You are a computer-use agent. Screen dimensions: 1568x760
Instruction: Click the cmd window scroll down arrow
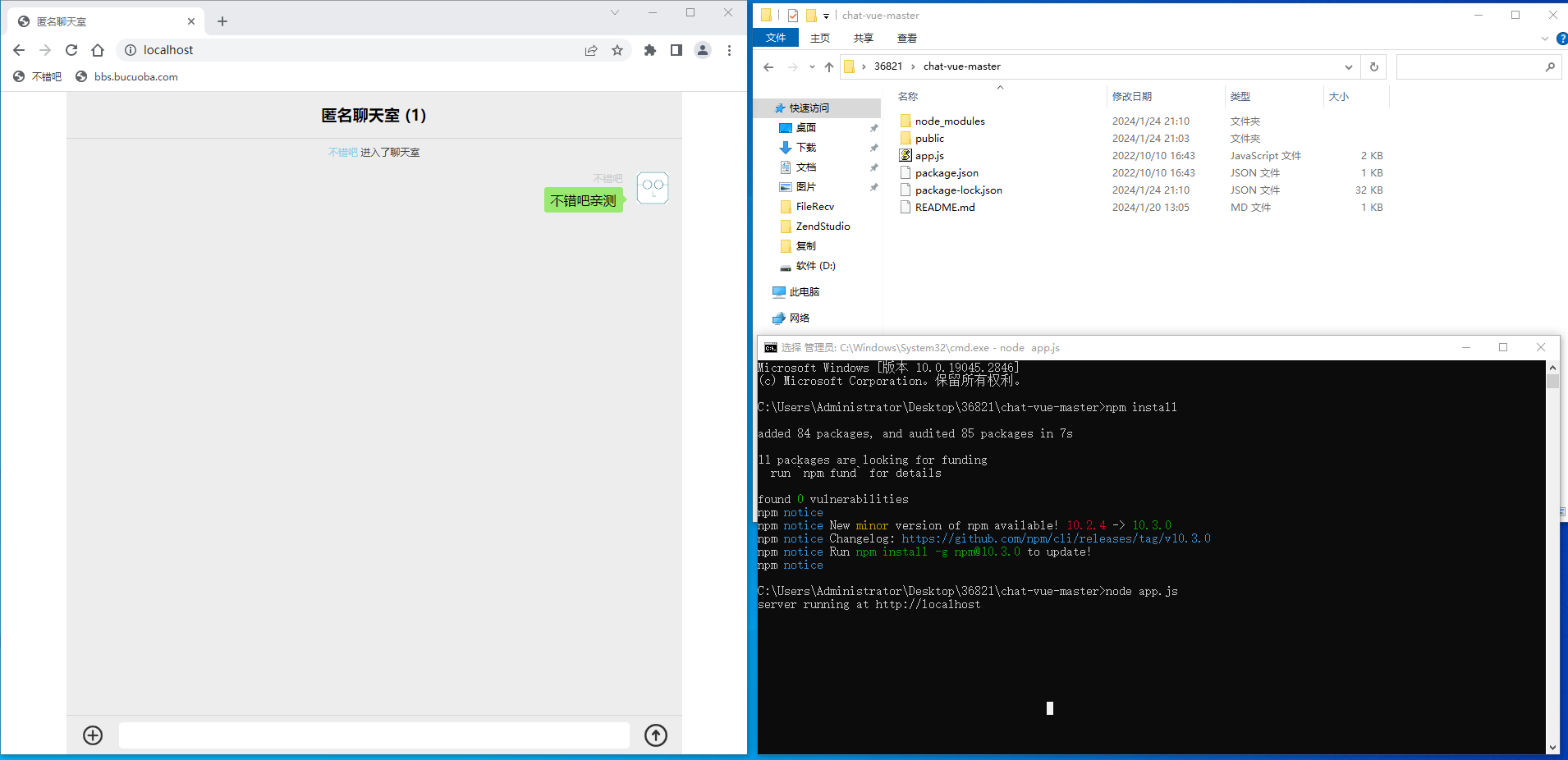click(1552, 747)
